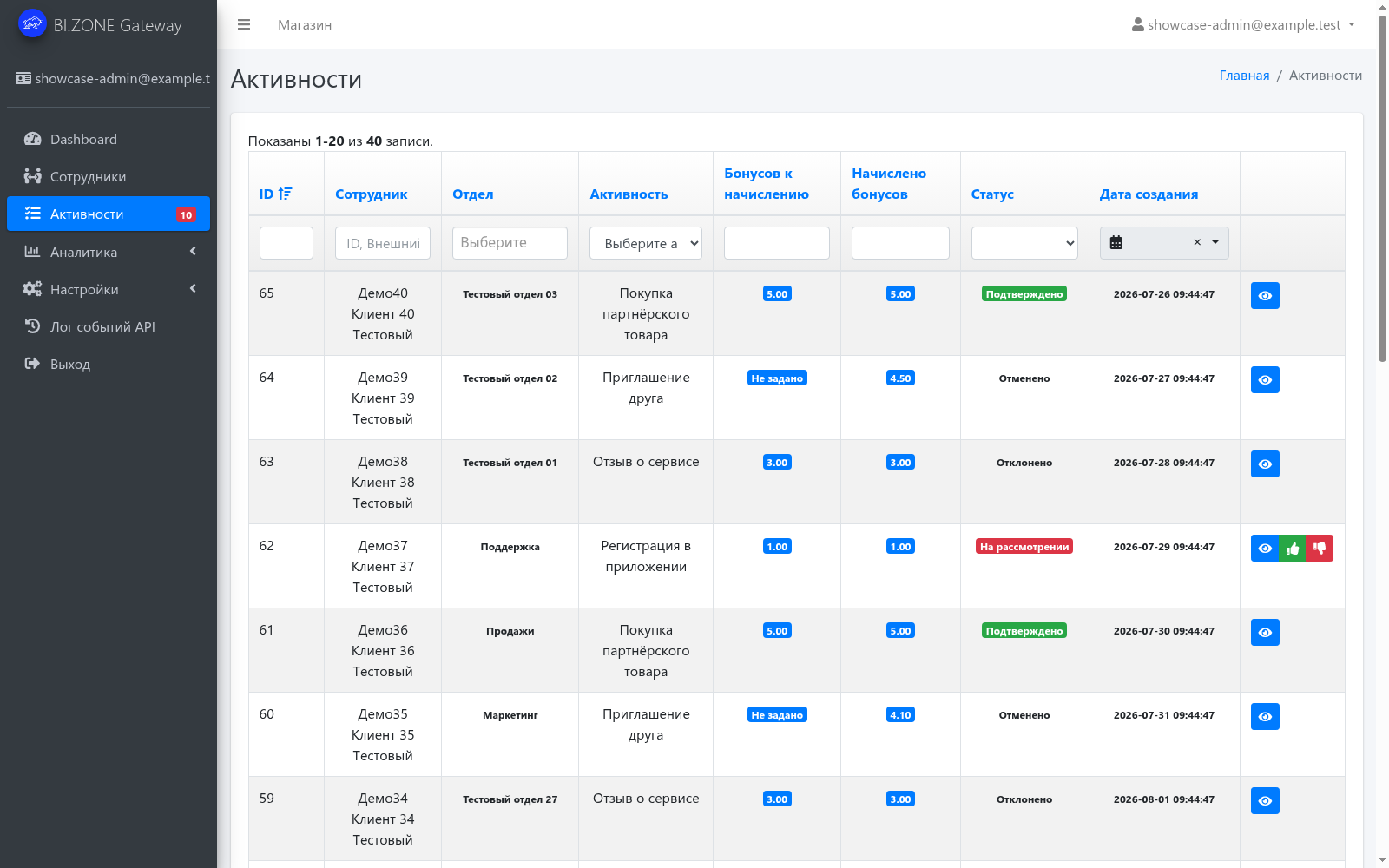
Task: Open the date filter calendar icon
Action: [x=1116, y=243]
